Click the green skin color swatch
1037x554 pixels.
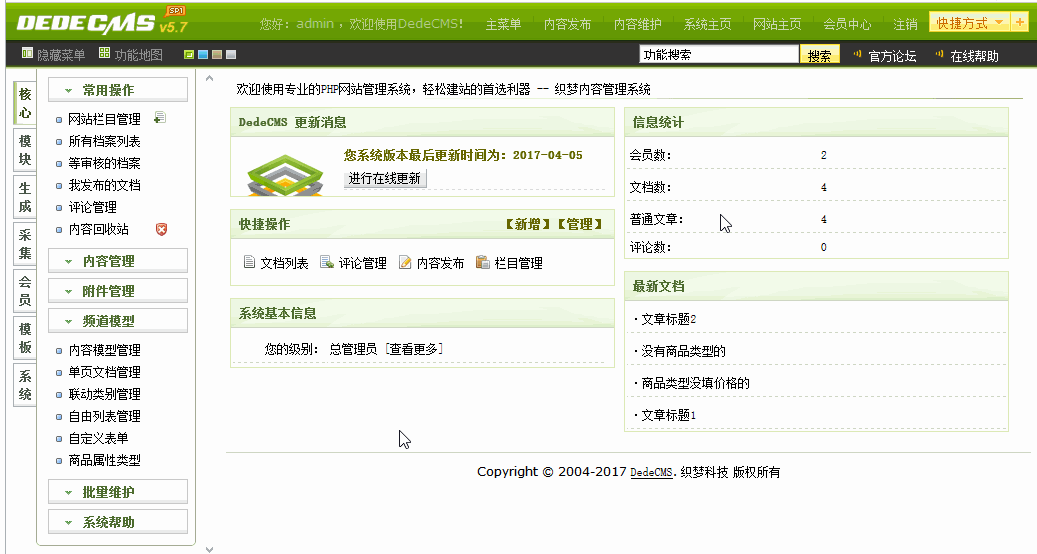click(x=188, y=55)
